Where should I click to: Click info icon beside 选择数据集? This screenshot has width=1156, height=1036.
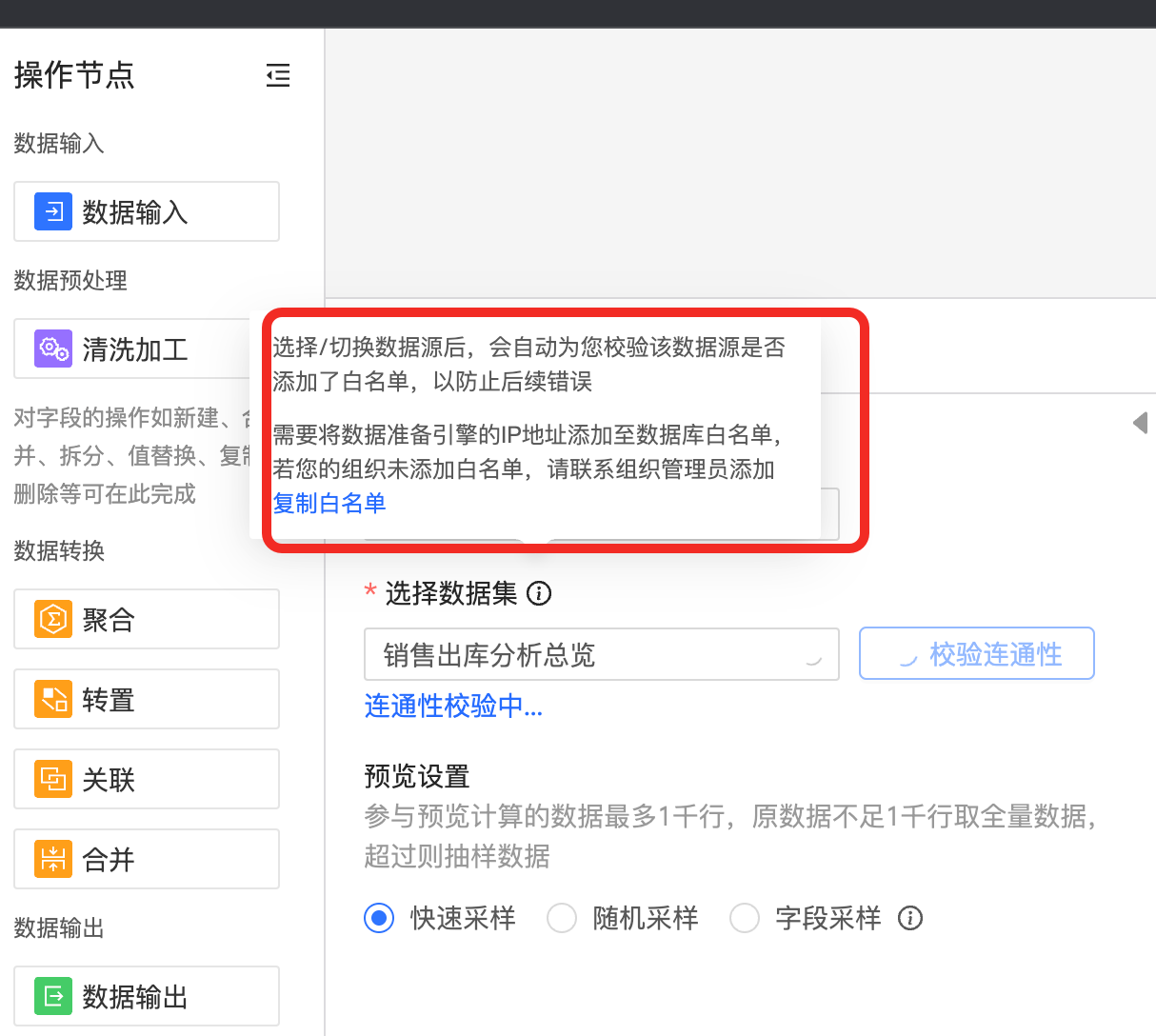[x=539, y=594]
